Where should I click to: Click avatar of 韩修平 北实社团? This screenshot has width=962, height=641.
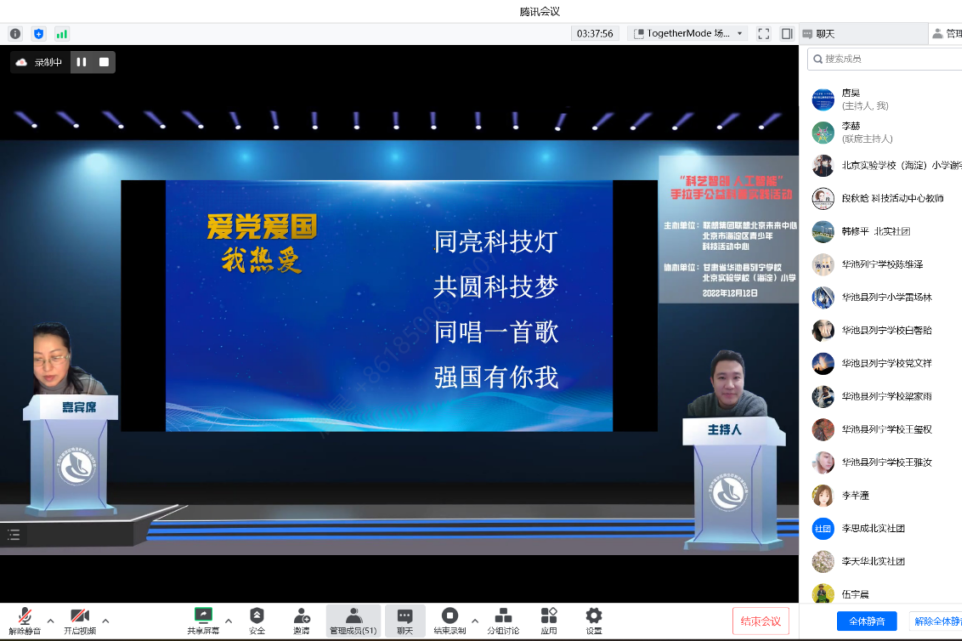(823, 231)
